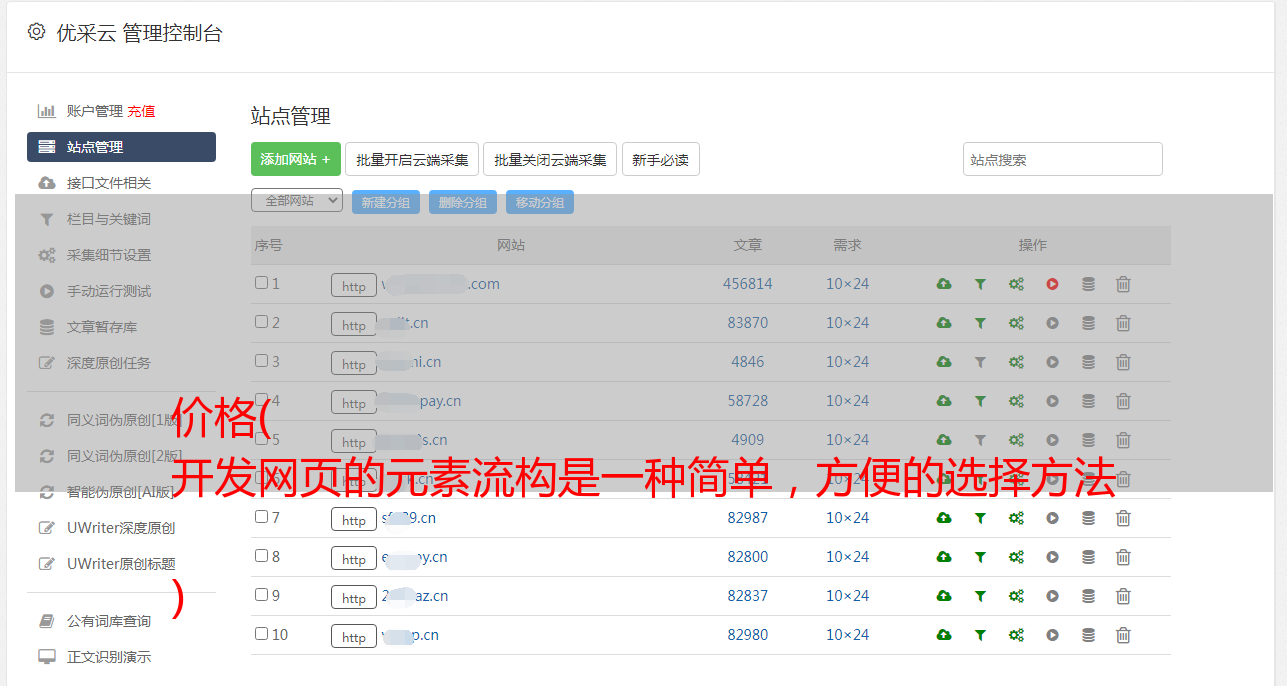
Task: Click the database stack icon in row 7
Action: pyautogui.click(x=1088, y=518)
